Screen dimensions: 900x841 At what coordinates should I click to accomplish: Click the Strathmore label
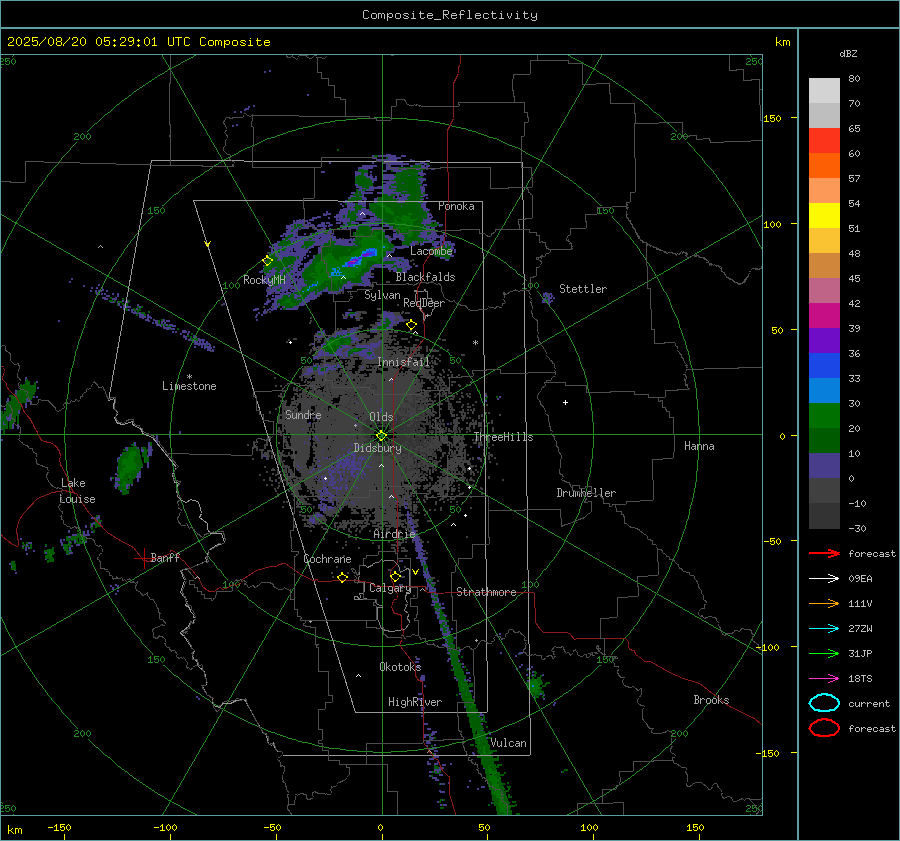coord(486,592)
